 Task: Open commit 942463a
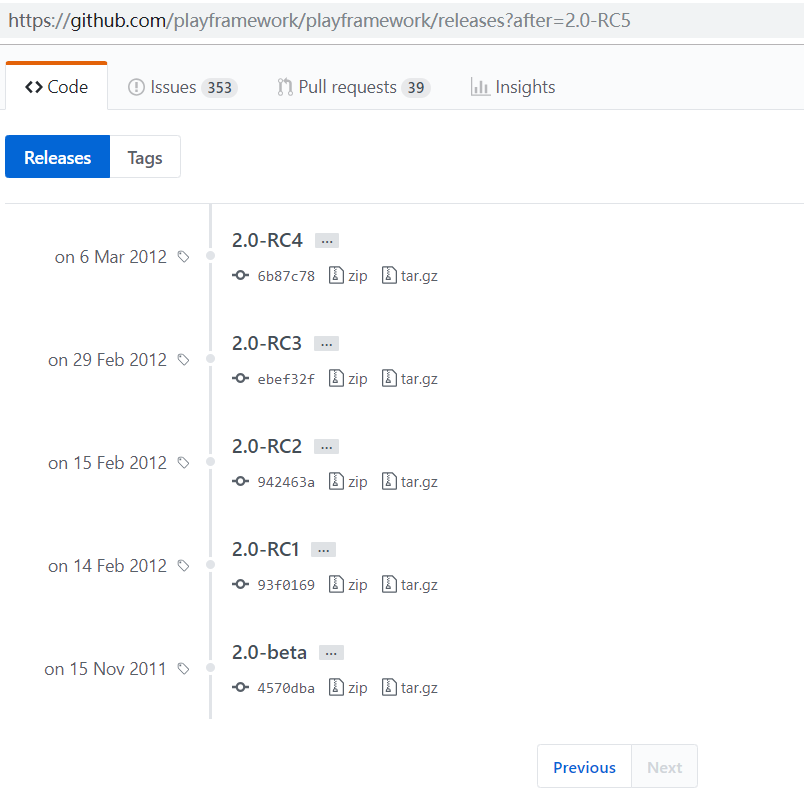tap(286, 482)
